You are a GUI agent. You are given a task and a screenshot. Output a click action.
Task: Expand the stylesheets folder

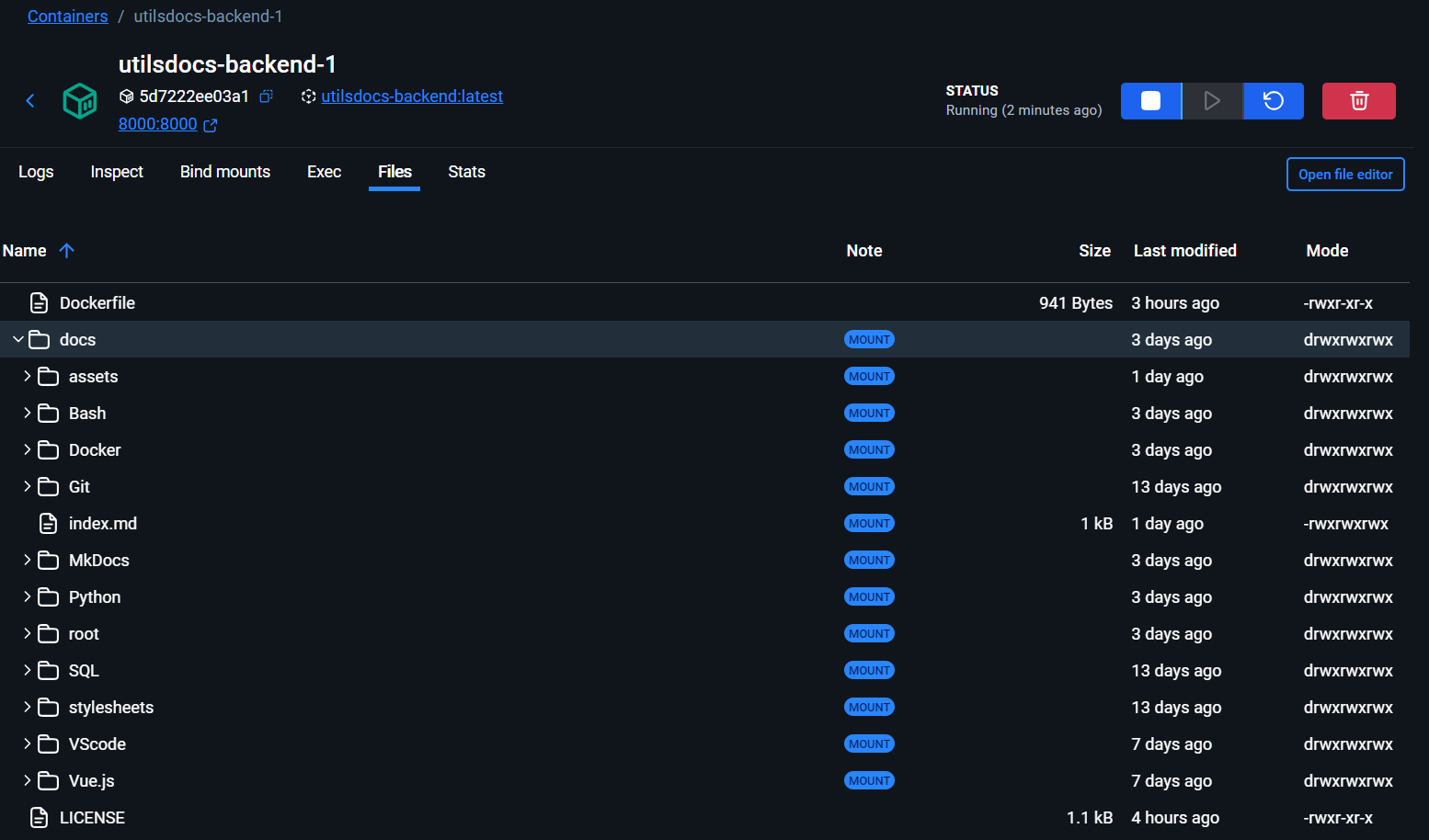point(28,707)
